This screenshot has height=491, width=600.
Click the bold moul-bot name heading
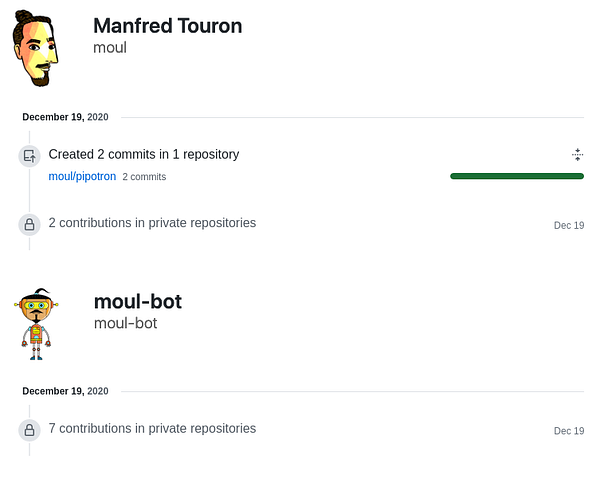[137, 301]
